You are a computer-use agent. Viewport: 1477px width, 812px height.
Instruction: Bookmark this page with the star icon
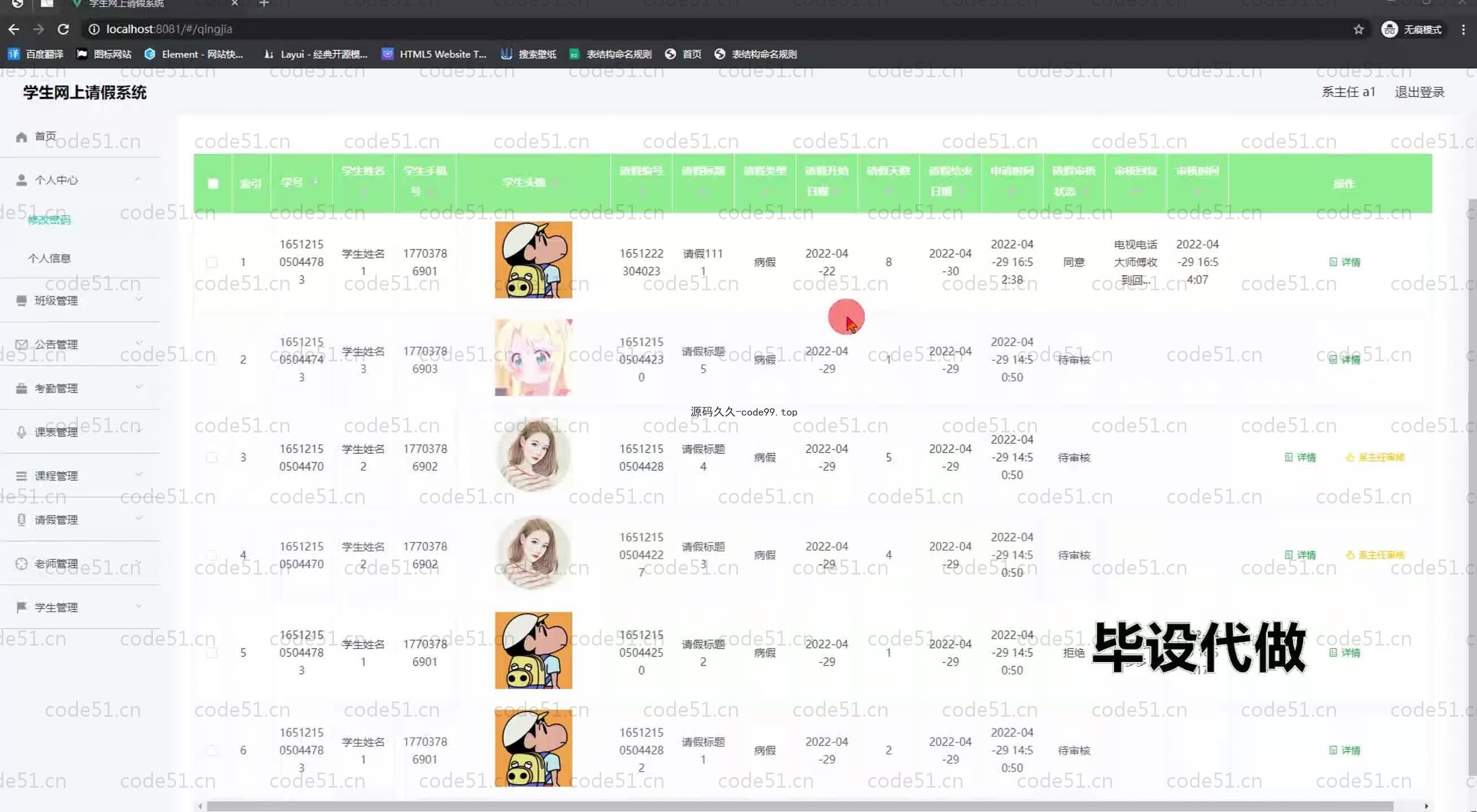1358,29
